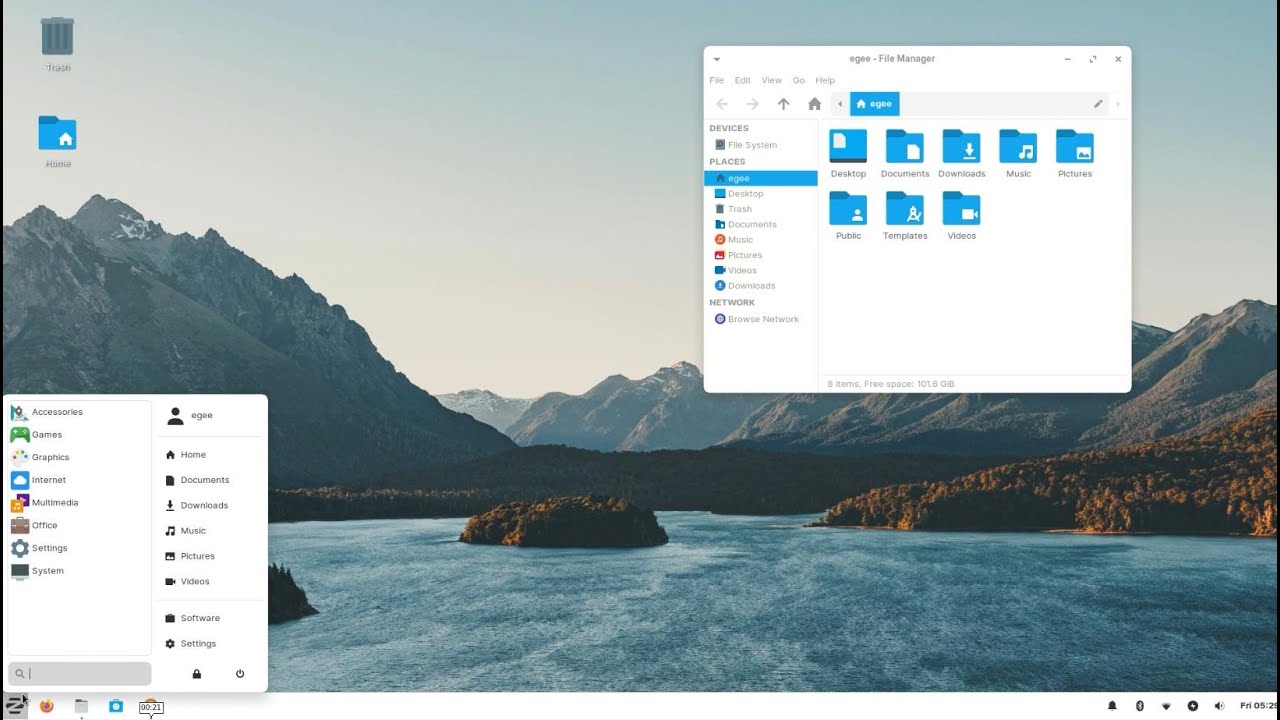Open the Trash icon on the desktop
Screen dimensions: 1280x720
click(57, 44)
